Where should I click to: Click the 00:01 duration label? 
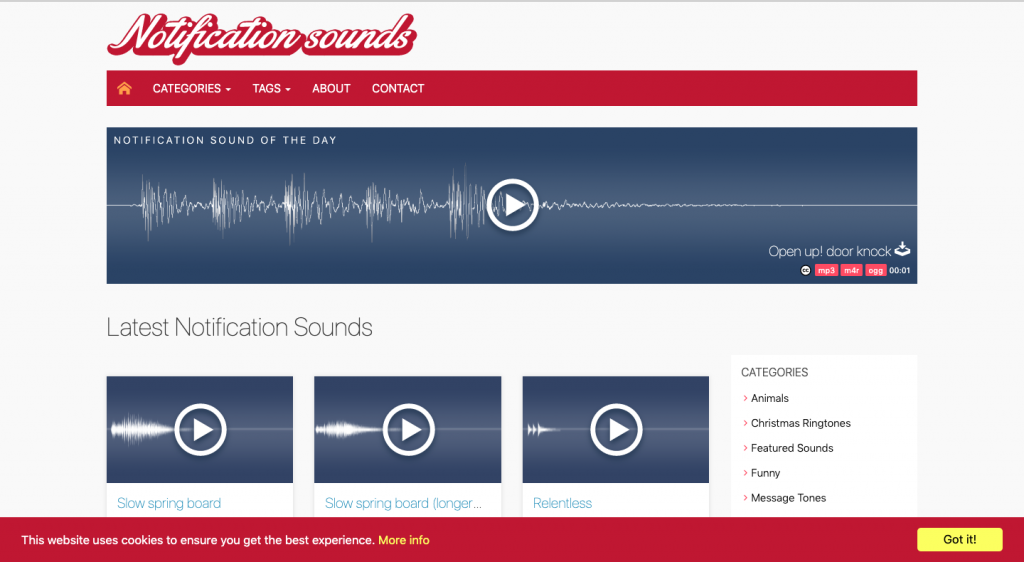(899, 270)
